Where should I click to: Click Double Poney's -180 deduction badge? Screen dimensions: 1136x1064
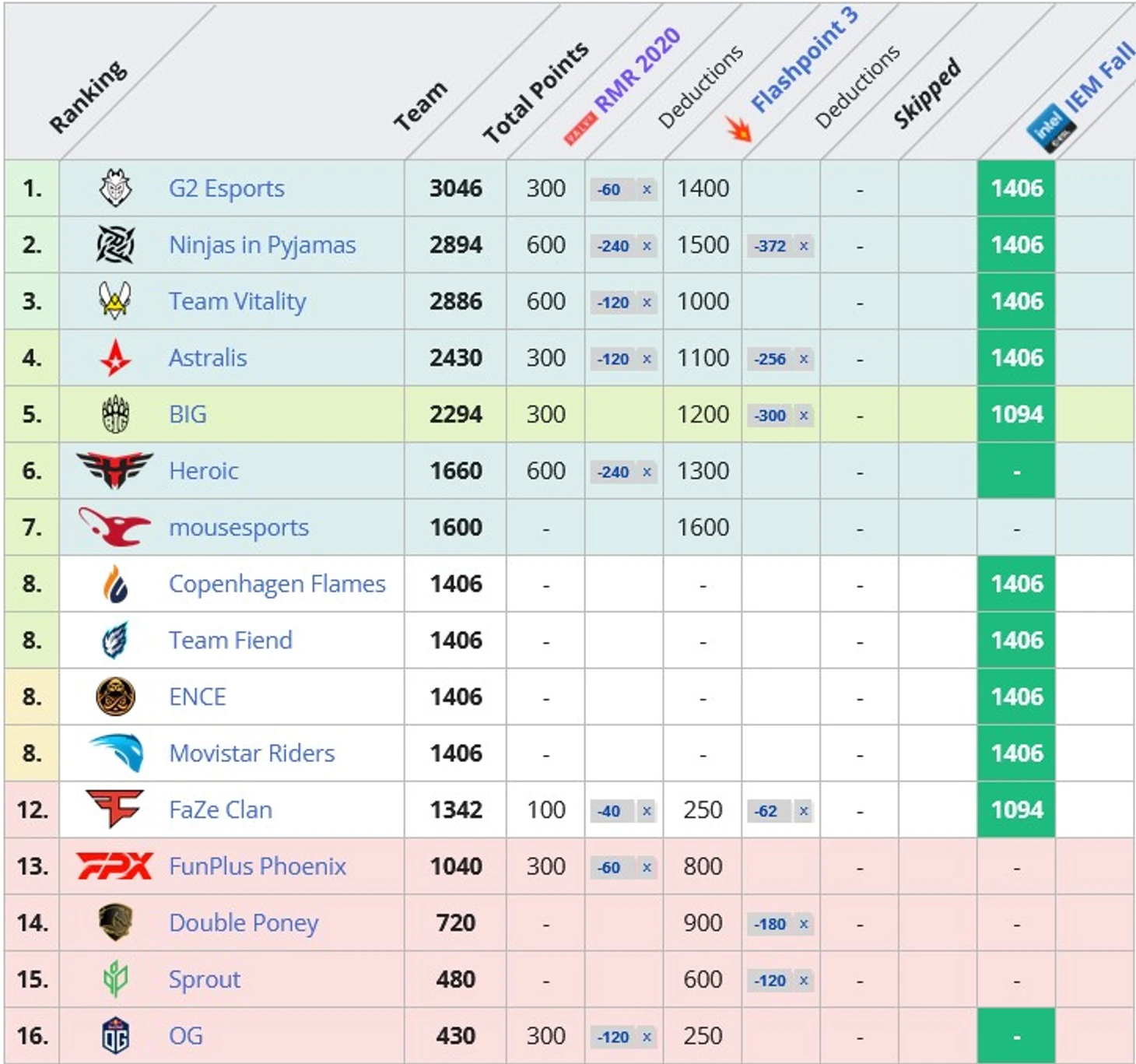pos(780,924)
